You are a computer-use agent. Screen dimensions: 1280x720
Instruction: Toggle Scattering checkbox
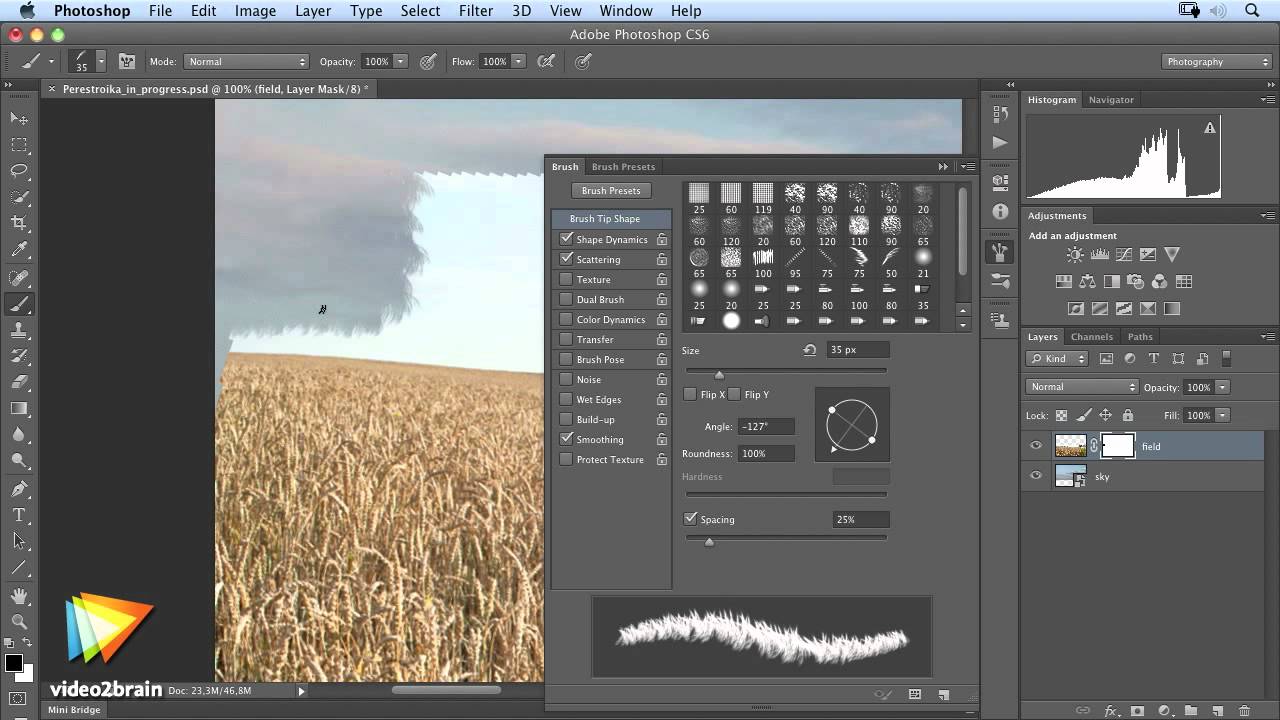pyautogui.click(x=567, y=259)
